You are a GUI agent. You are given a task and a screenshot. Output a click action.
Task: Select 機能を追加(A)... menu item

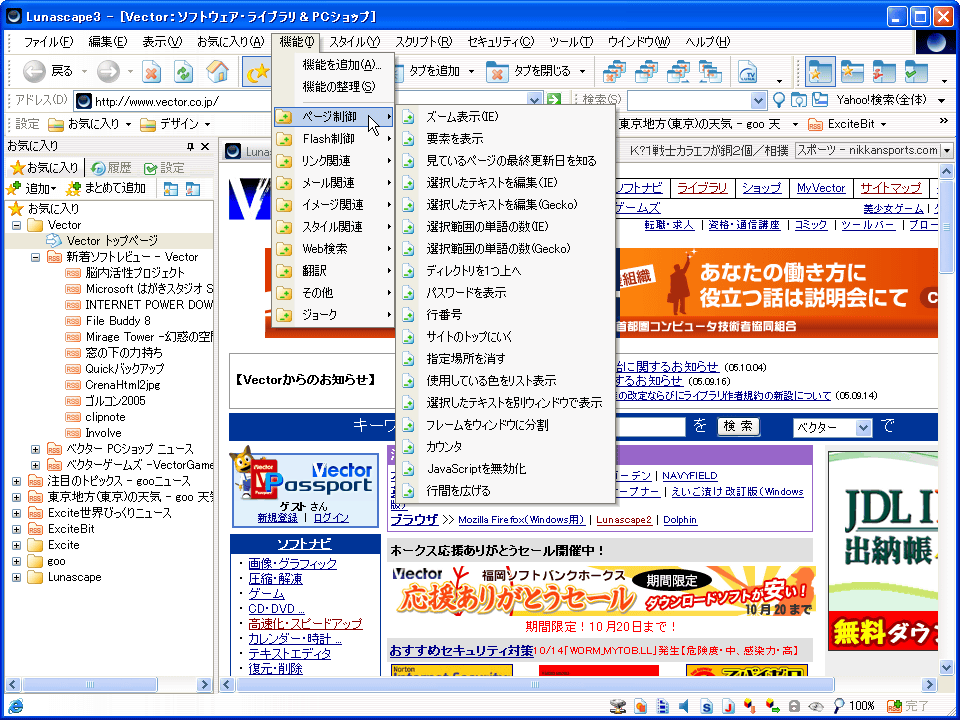point(342,66)
